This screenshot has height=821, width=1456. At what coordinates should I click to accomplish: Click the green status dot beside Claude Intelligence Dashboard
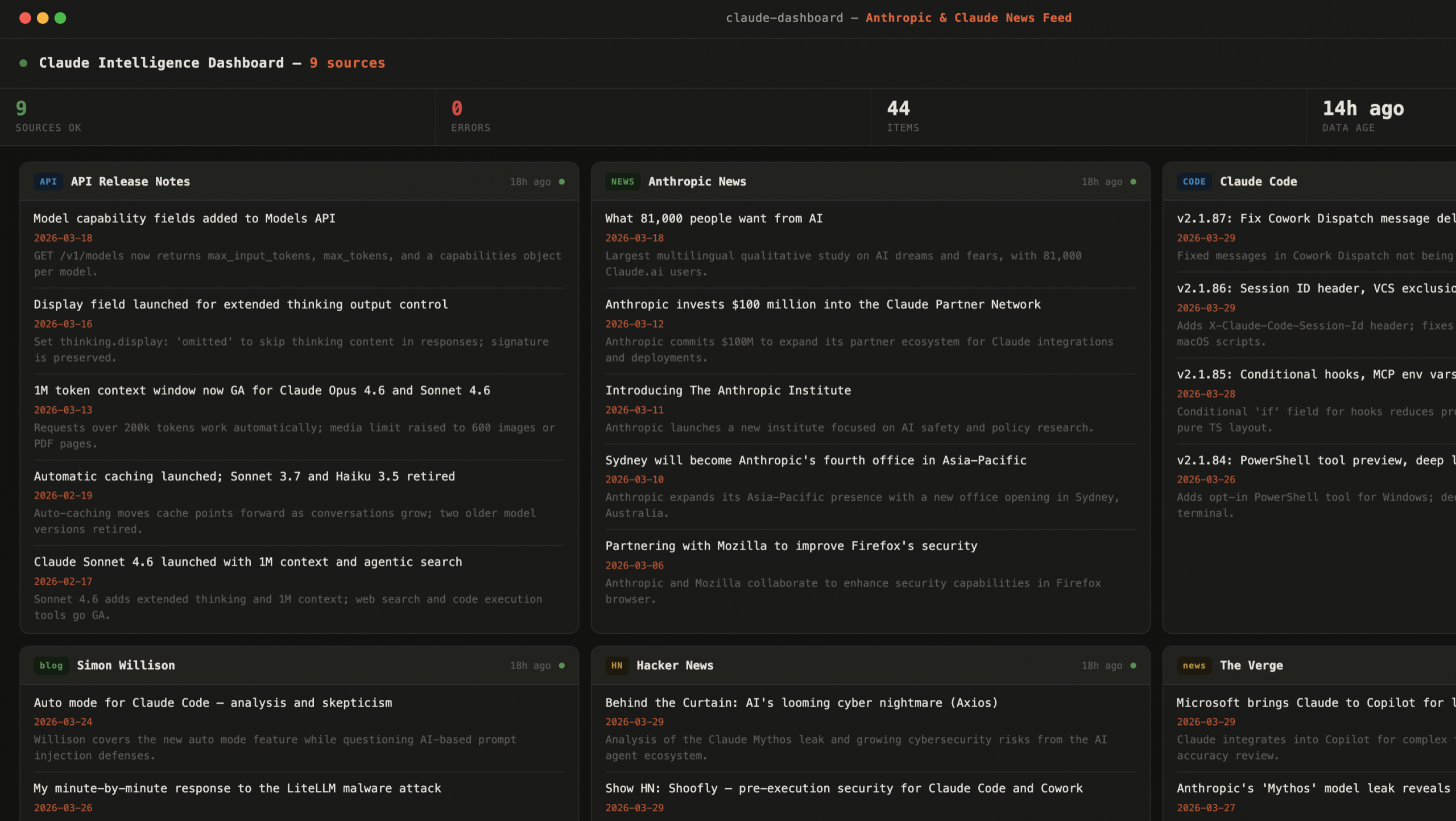click(x=23, y=63)
